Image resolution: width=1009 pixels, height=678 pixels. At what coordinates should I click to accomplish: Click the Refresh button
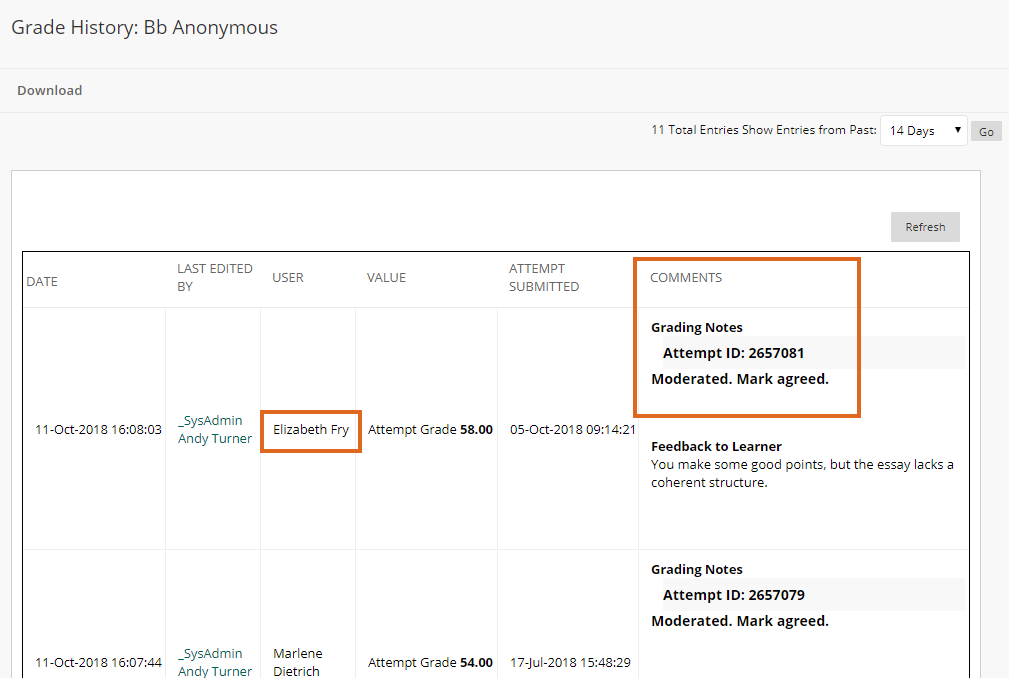point(924,227)
